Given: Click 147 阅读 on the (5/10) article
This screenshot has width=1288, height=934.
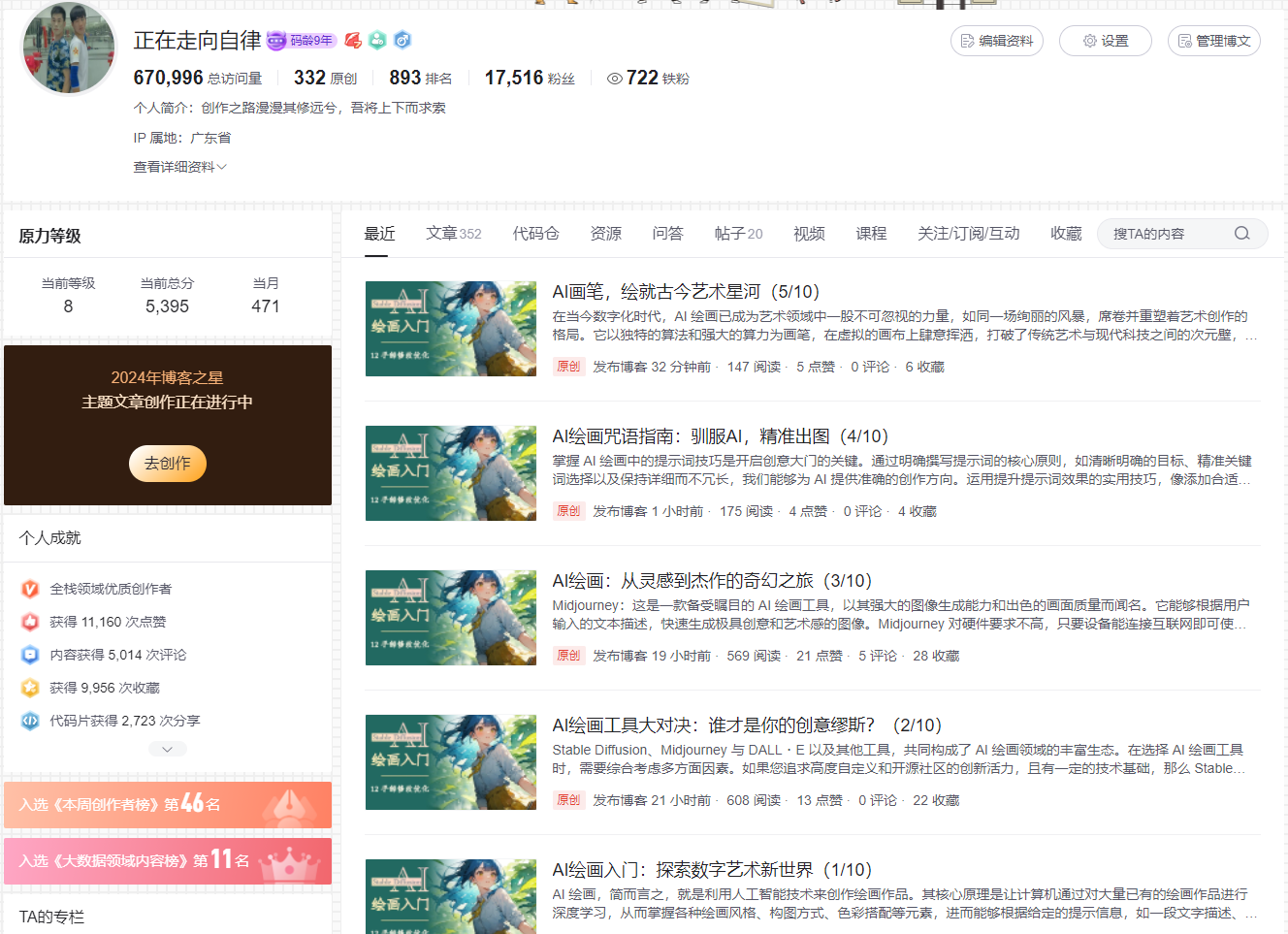Looking at the screenshot, I should coord(754,367).
